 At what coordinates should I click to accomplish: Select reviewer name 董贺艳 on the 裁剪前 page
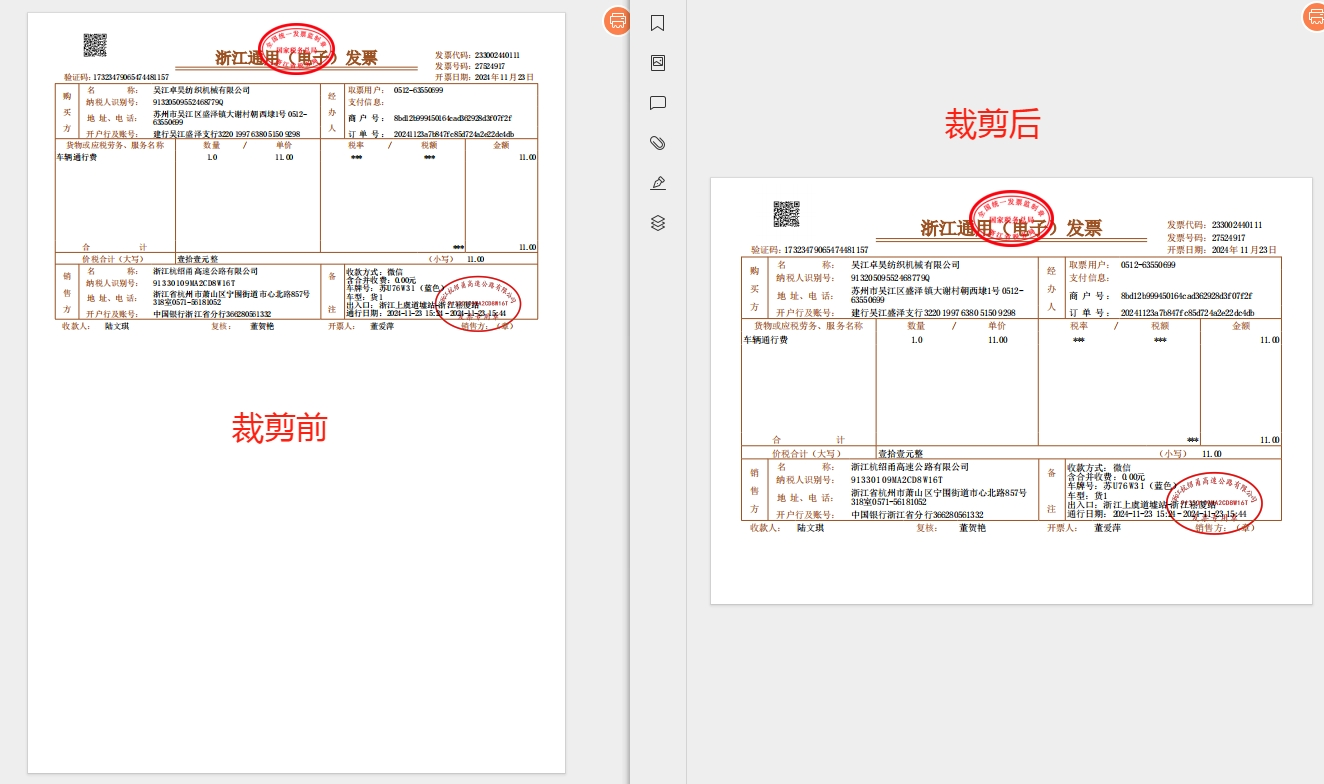pyautogui.click(x=262, y=326)
